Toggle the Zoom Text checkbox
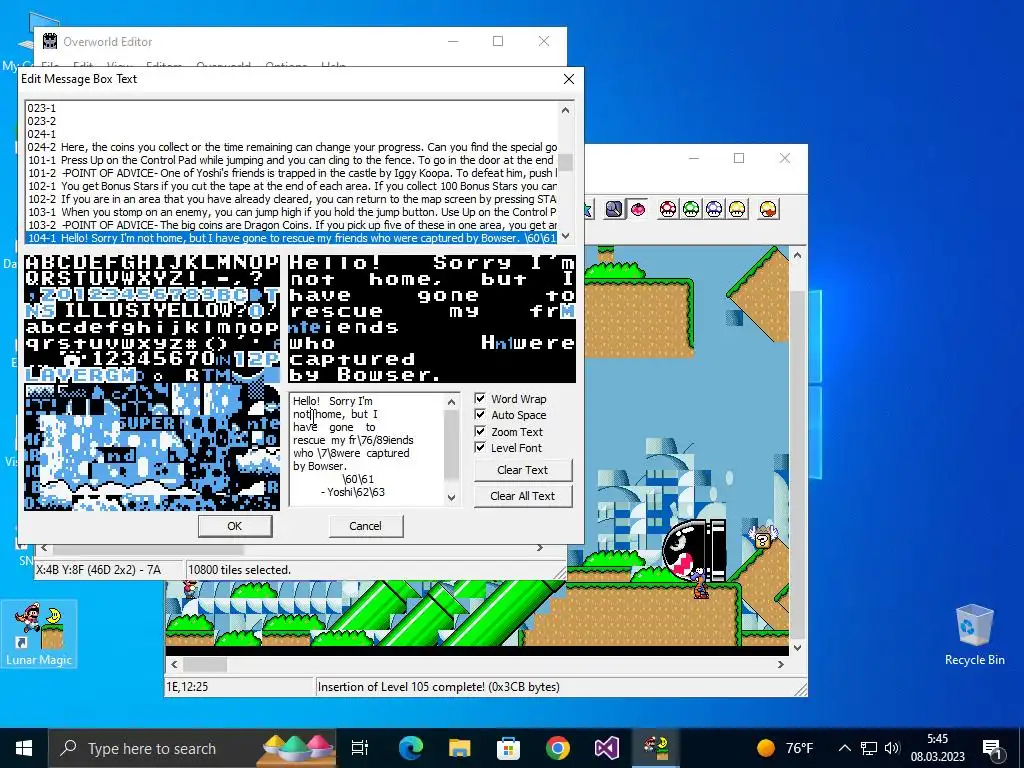This screenshot has width=1024, height=768. 480,431
